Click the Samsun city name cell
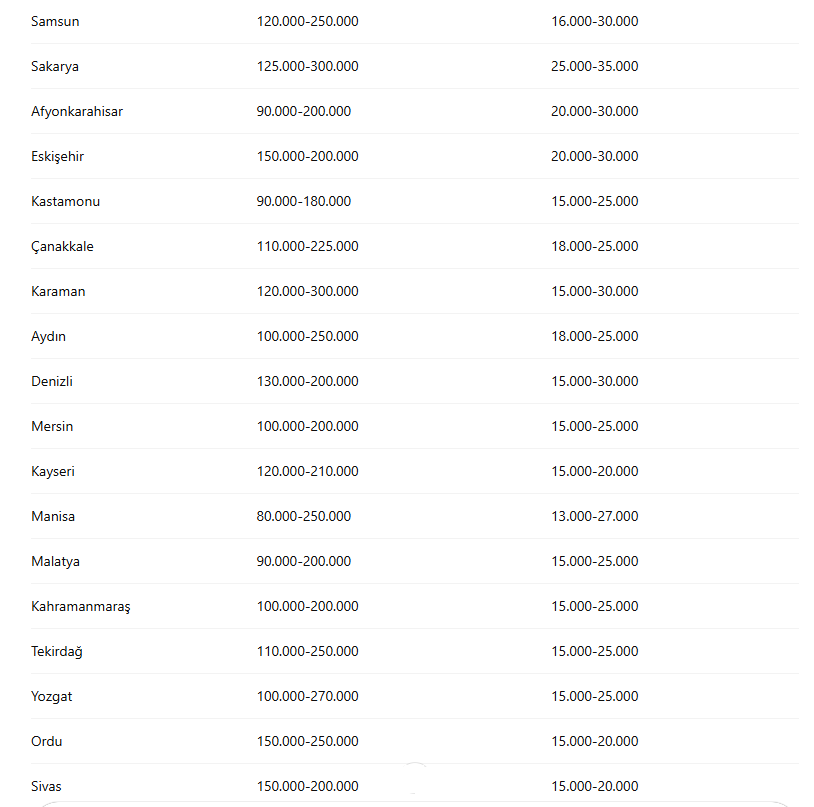Viewport: 814px width, 807px height. tap(55, 21)
